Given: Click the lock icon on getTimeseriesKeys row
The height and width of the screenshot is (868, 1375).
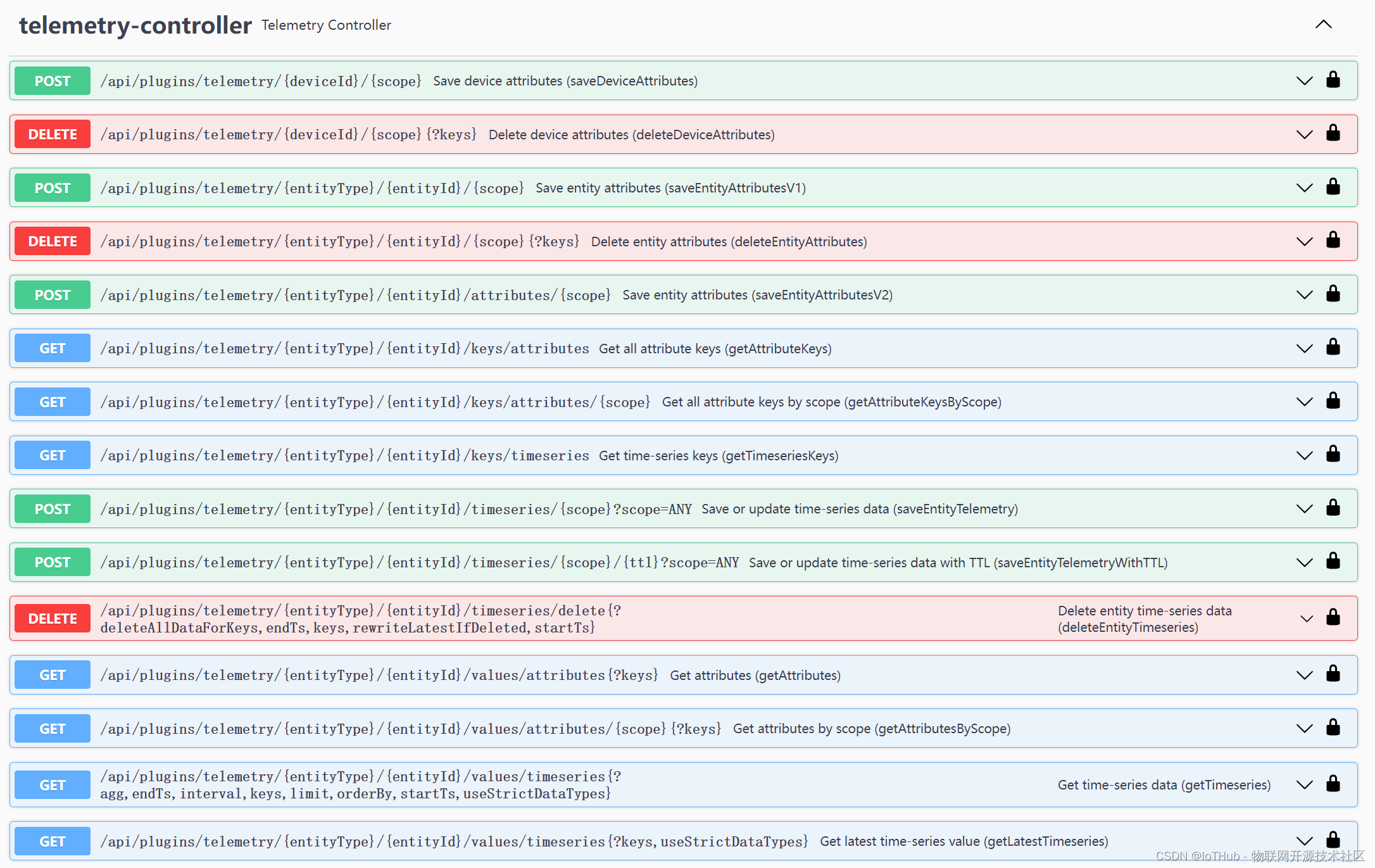Looking at the screenshot, I should point(1333,454).
